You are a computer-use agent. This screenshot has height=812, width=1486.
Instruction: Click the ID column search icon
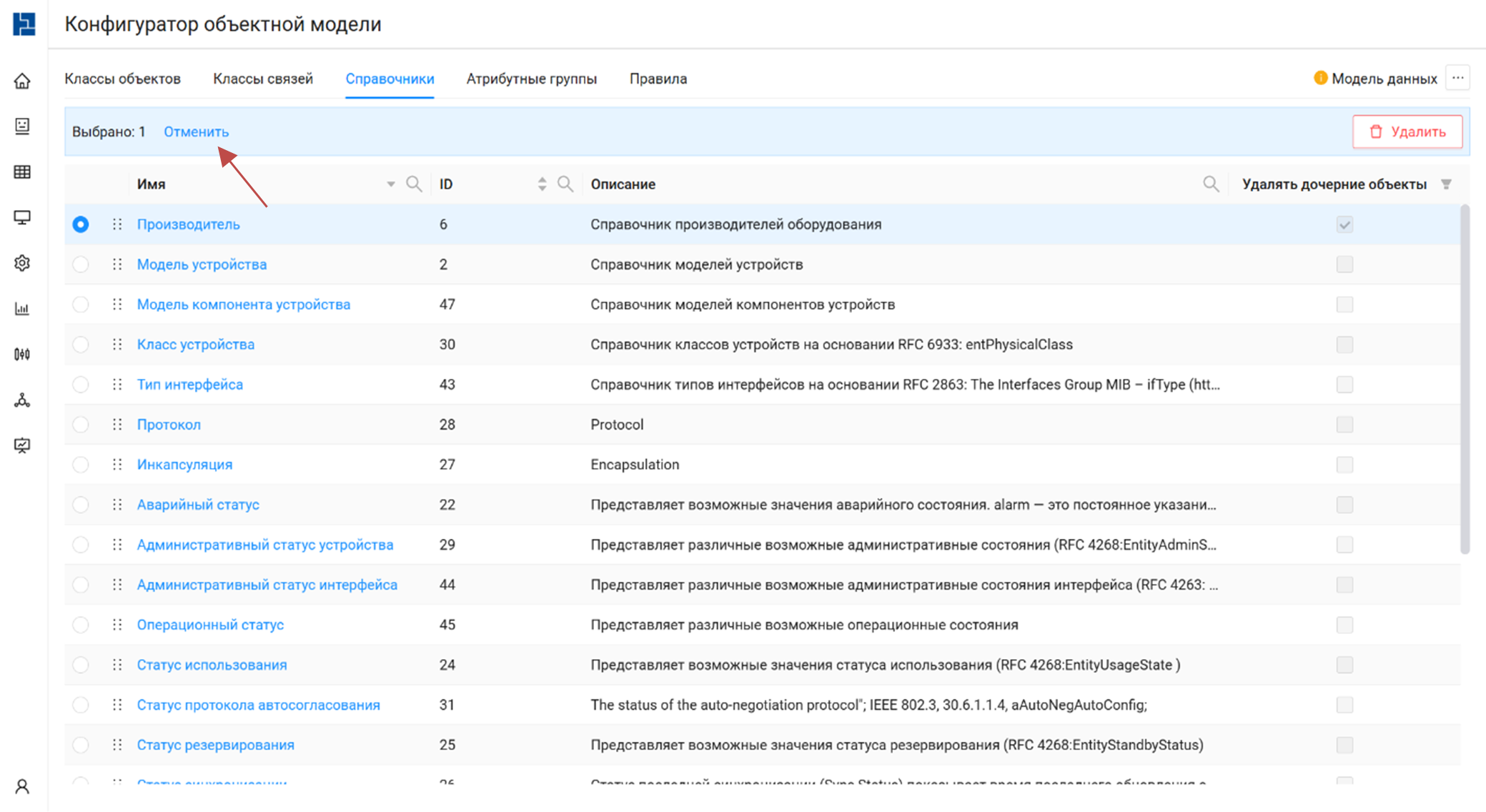click(565, 184)
